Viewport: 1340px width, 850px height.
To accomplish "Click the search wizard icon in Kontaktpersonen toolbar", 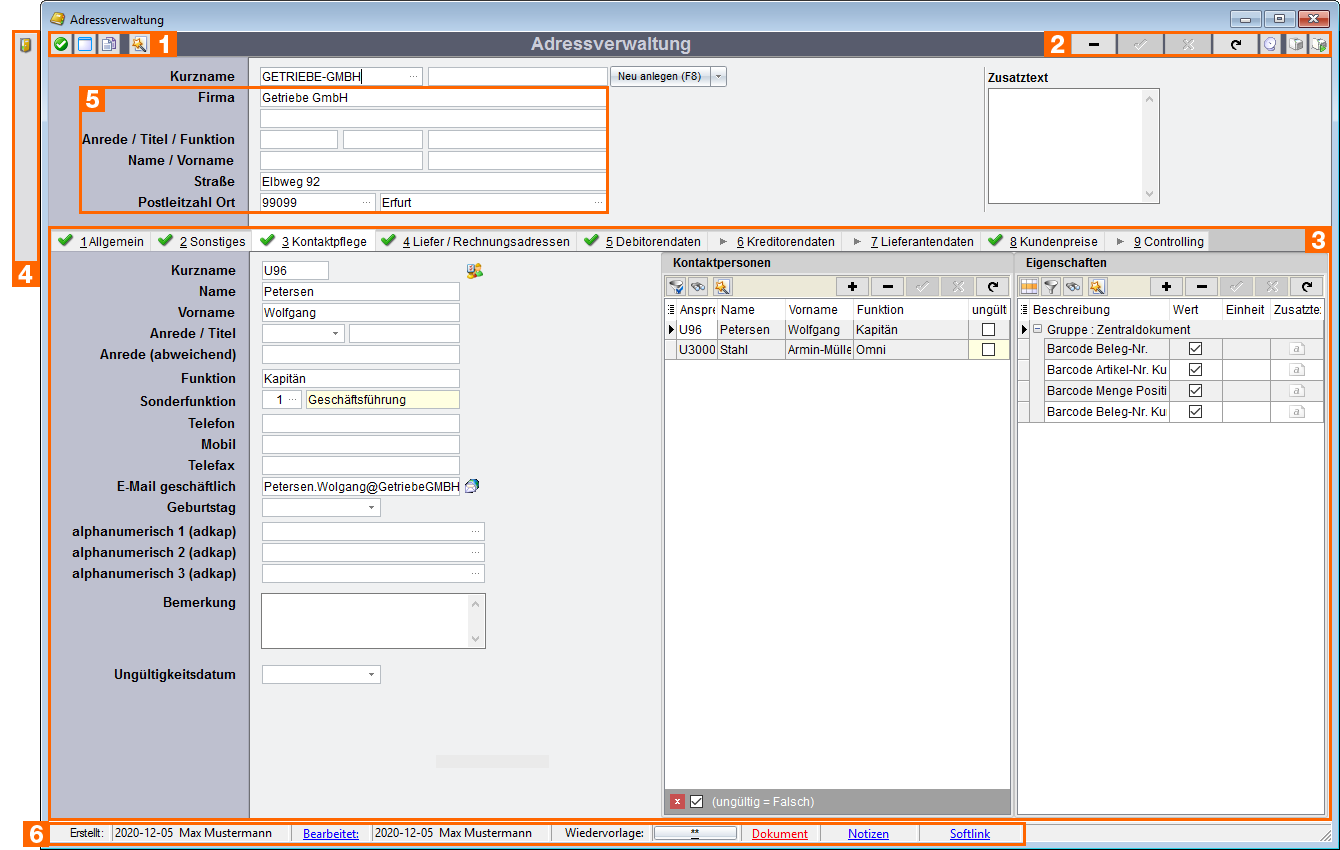I will (722, 286).
